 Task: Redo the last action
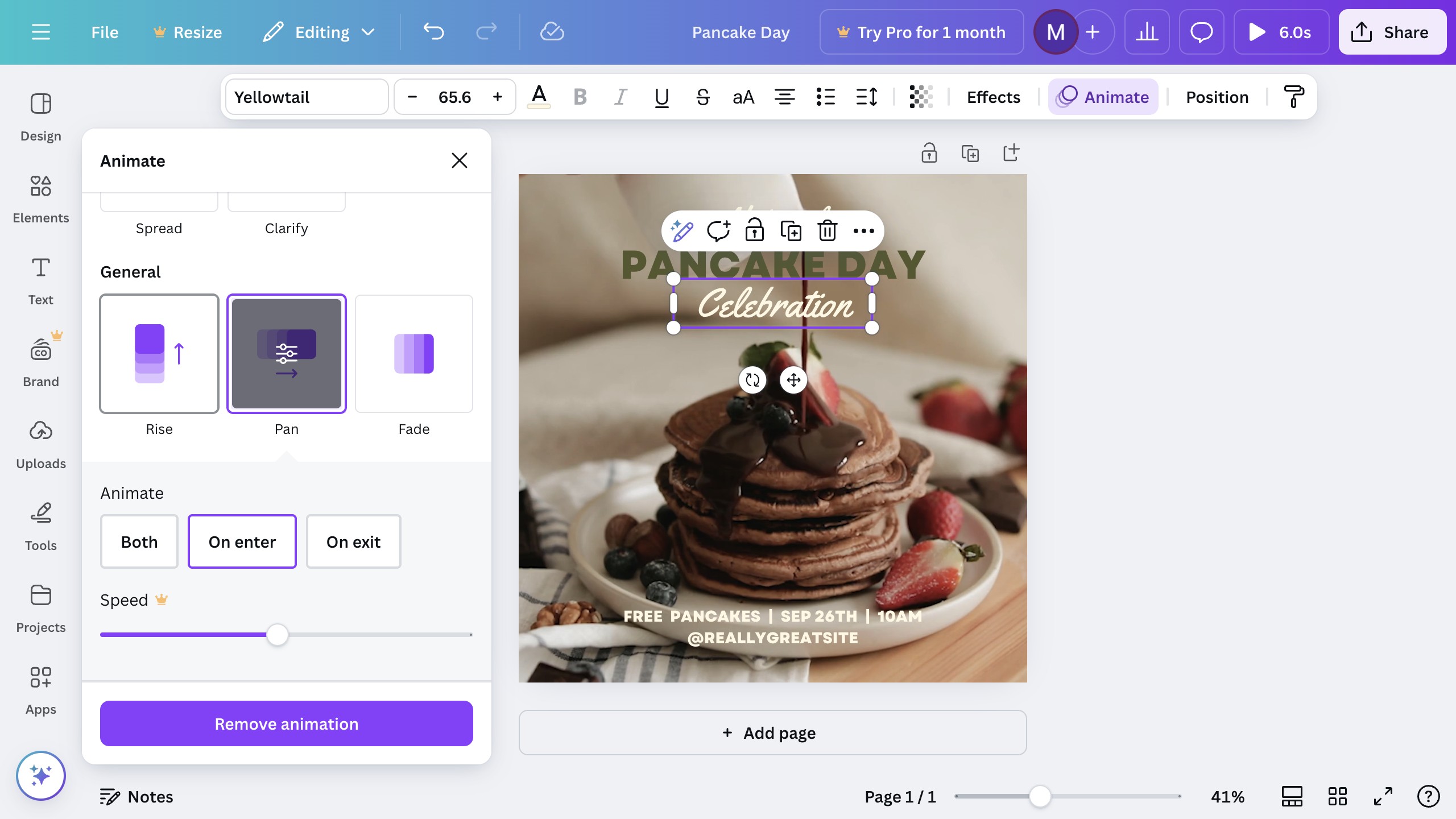click(486, 32)
